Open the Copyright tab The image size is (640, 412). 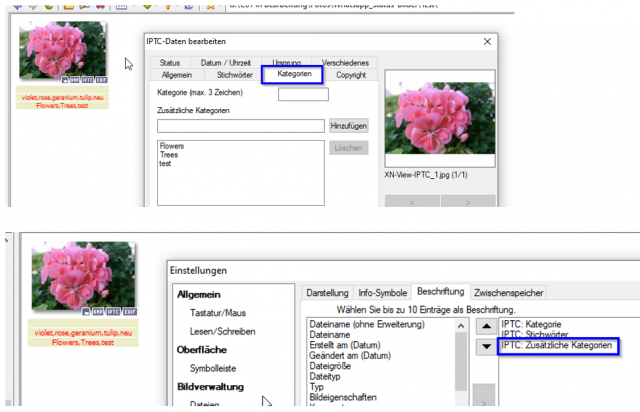(351, 75)
